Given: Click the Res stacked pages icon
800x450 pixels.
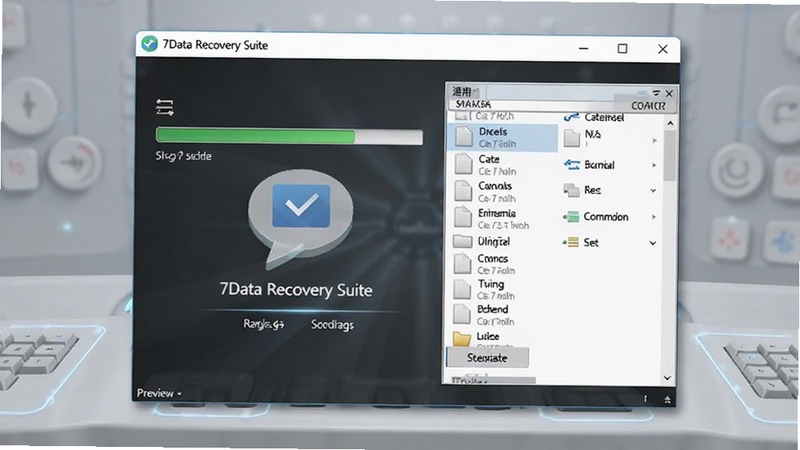Looking at the screenshot, I should (x=571, y=190).
